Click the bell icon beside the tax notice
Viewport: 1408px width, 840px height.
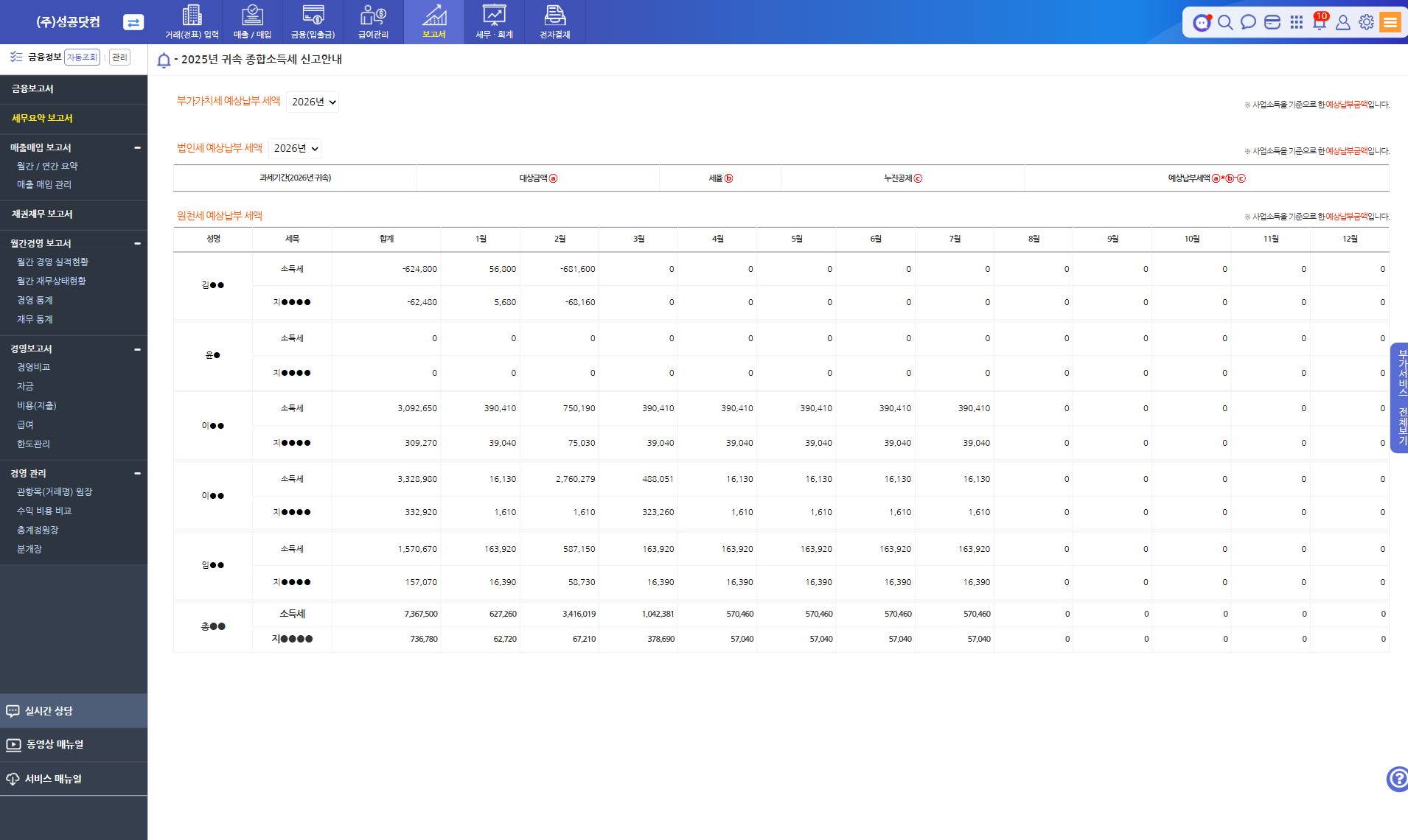pyautogui.click(x=164, y=60)
